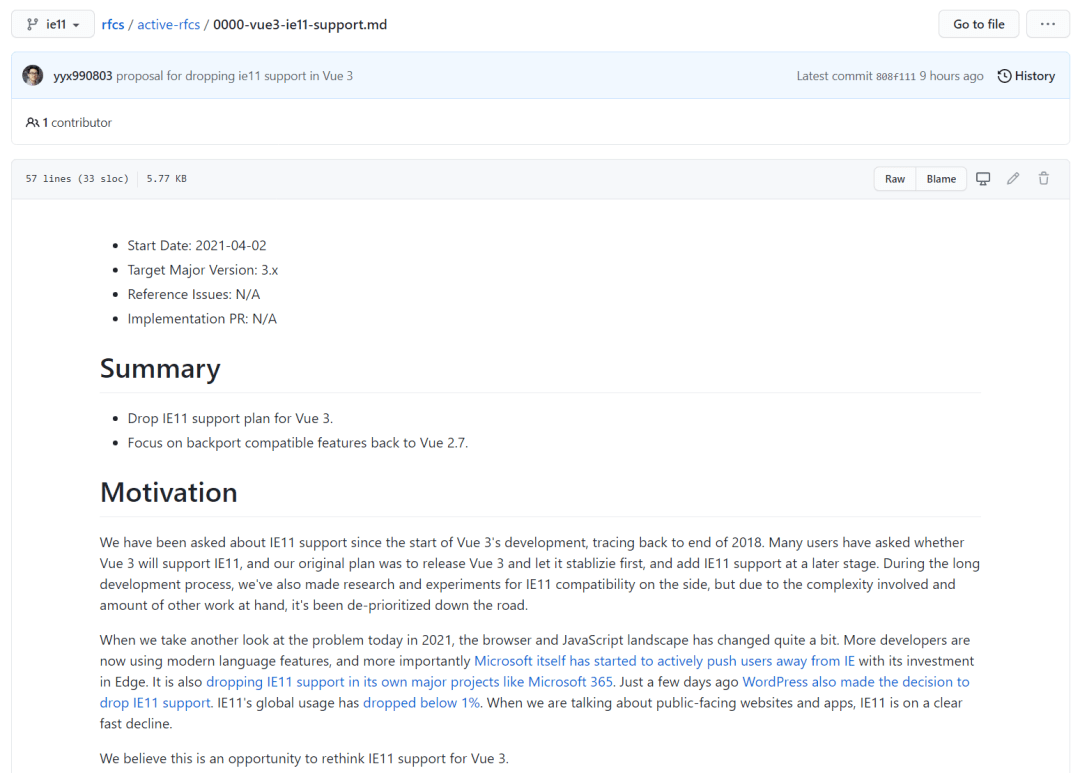Click the yyx990803 author avatar

(33, 75)
